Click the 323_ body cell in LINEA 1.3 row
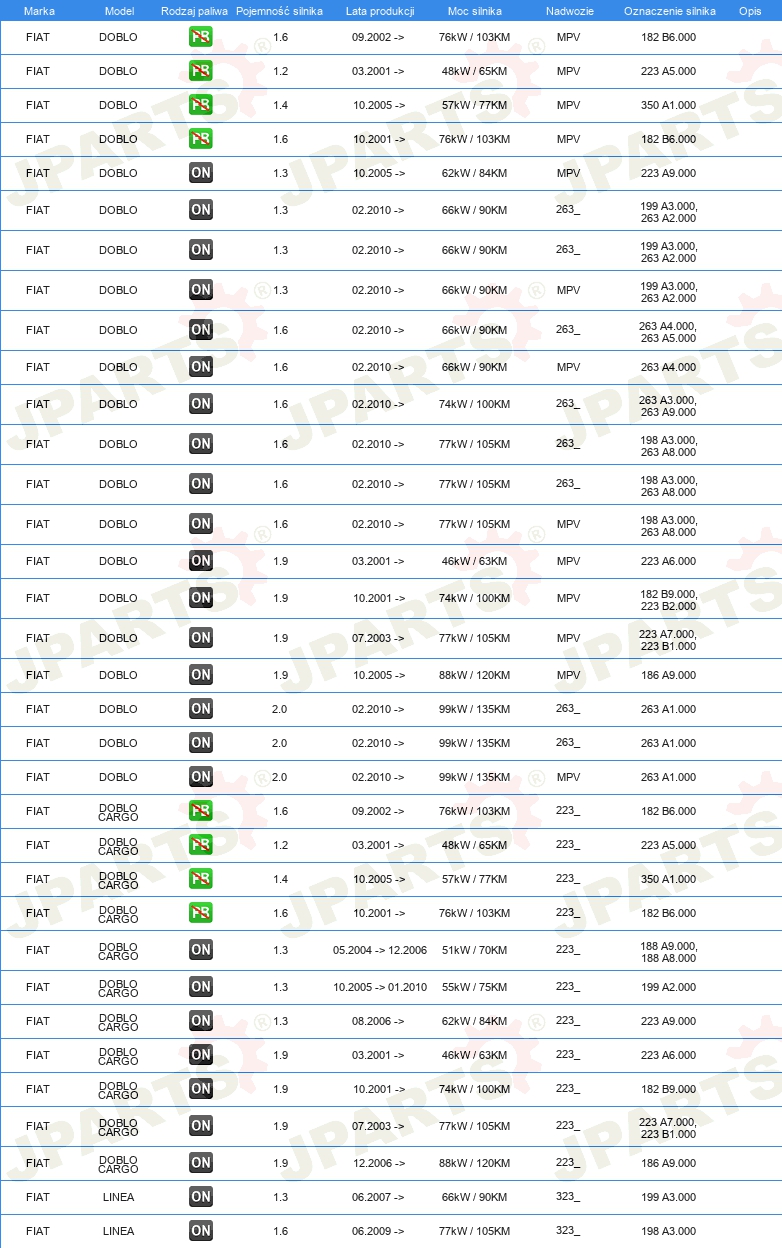The height and width of the screenshot is (1248, 782). tap(568, 1196)
